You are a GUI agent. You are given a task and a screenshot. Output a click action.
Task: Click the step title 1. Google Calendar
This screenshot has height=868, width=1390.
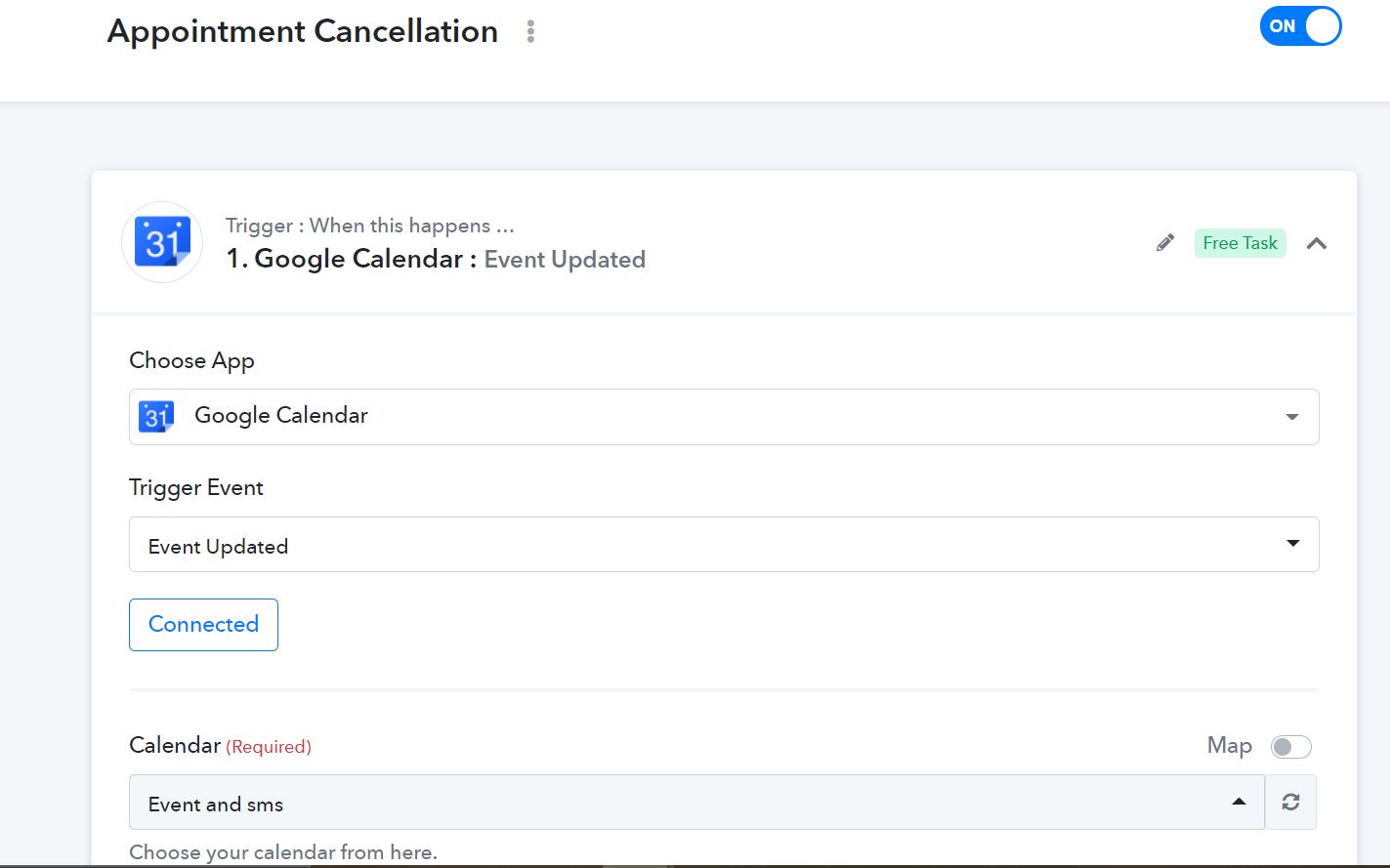tap(344, 259)
